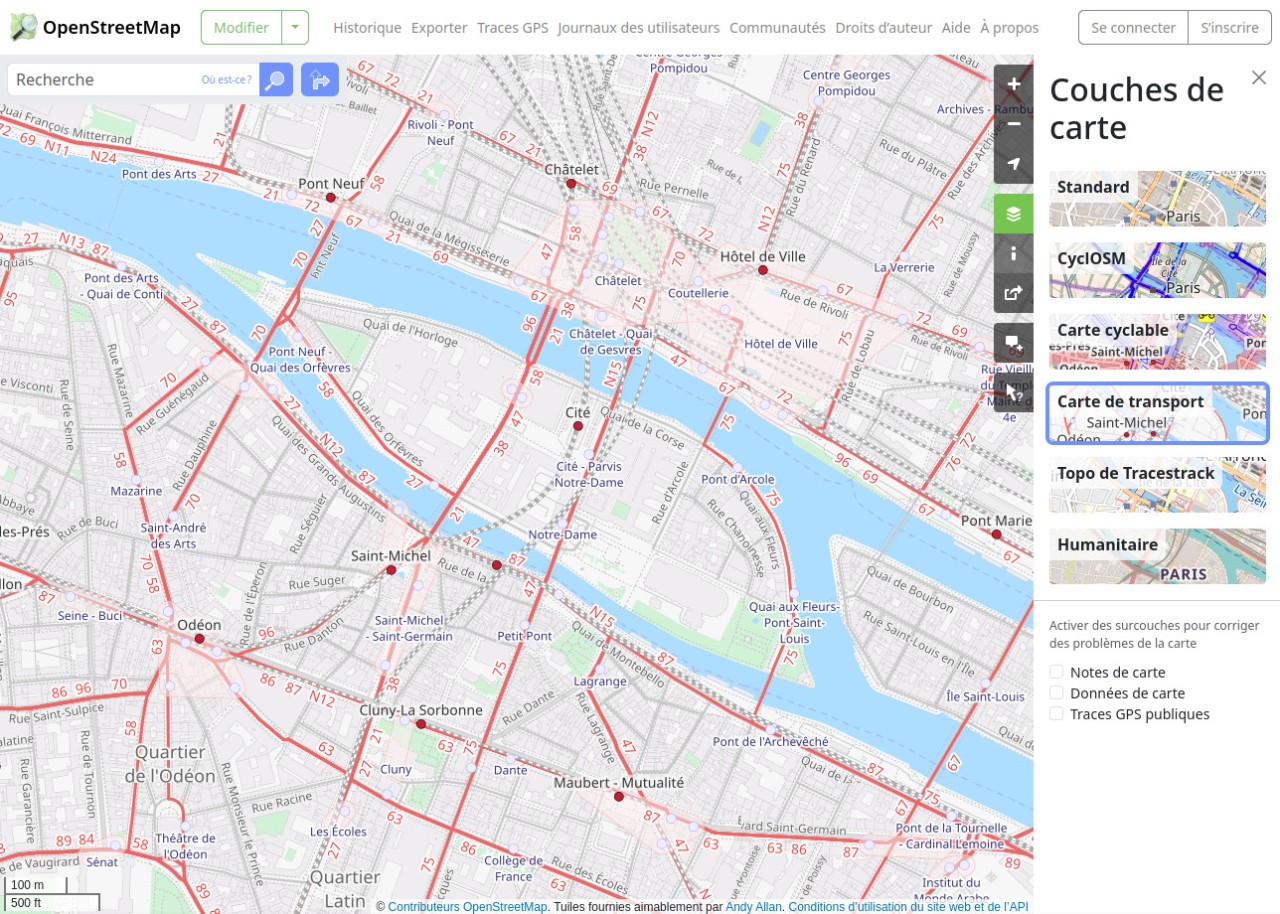Click the Les Écoles stop label
The width and height of the screenshot is (1280, 914).
[x=338, y=831]
